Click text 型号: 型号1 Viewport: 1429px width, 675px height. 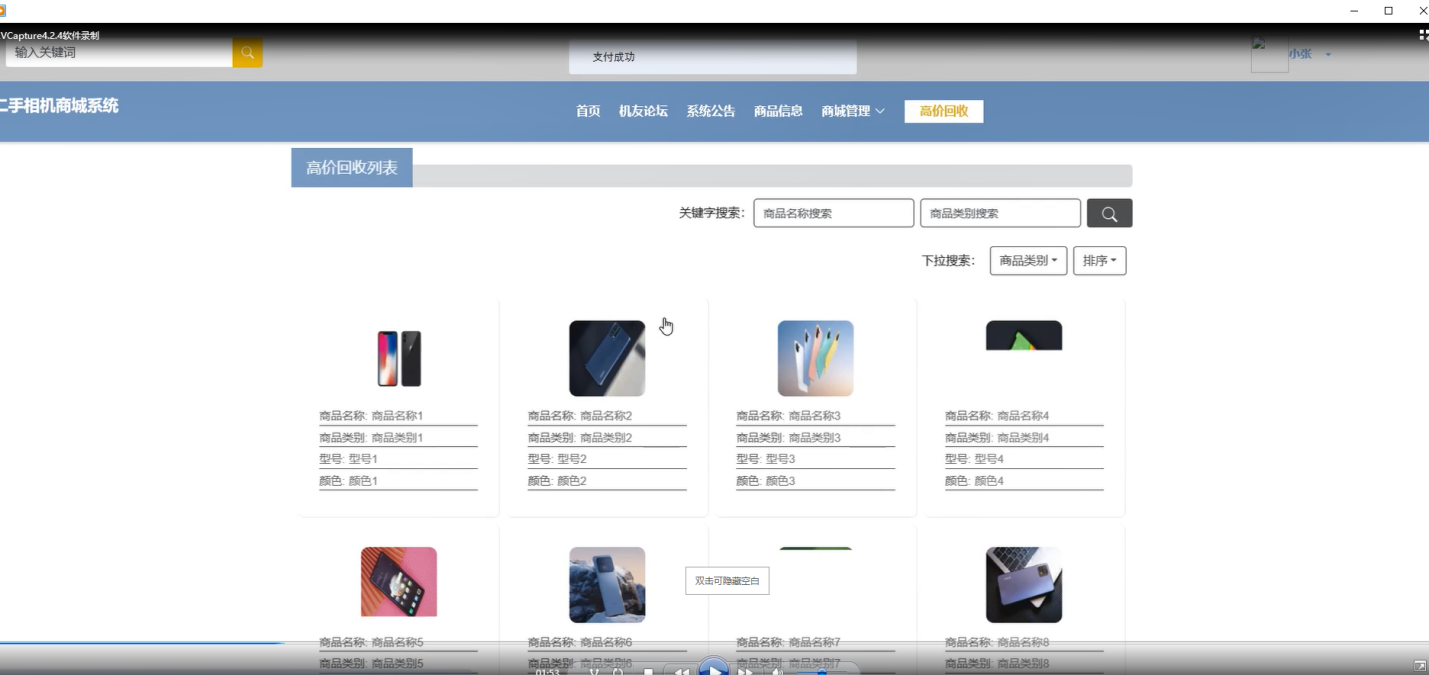[348, 459]
